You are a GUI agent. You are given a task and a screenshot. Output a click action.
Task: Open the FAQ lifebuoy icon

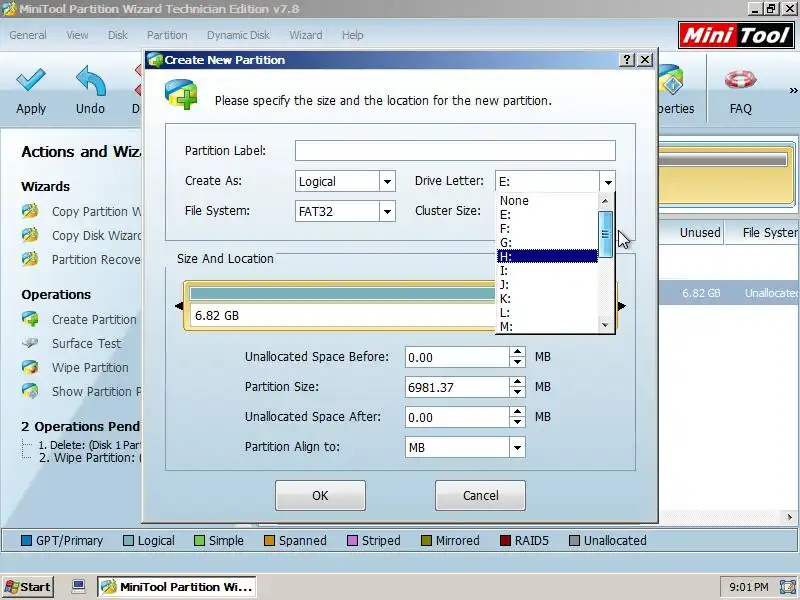[740, 80]
